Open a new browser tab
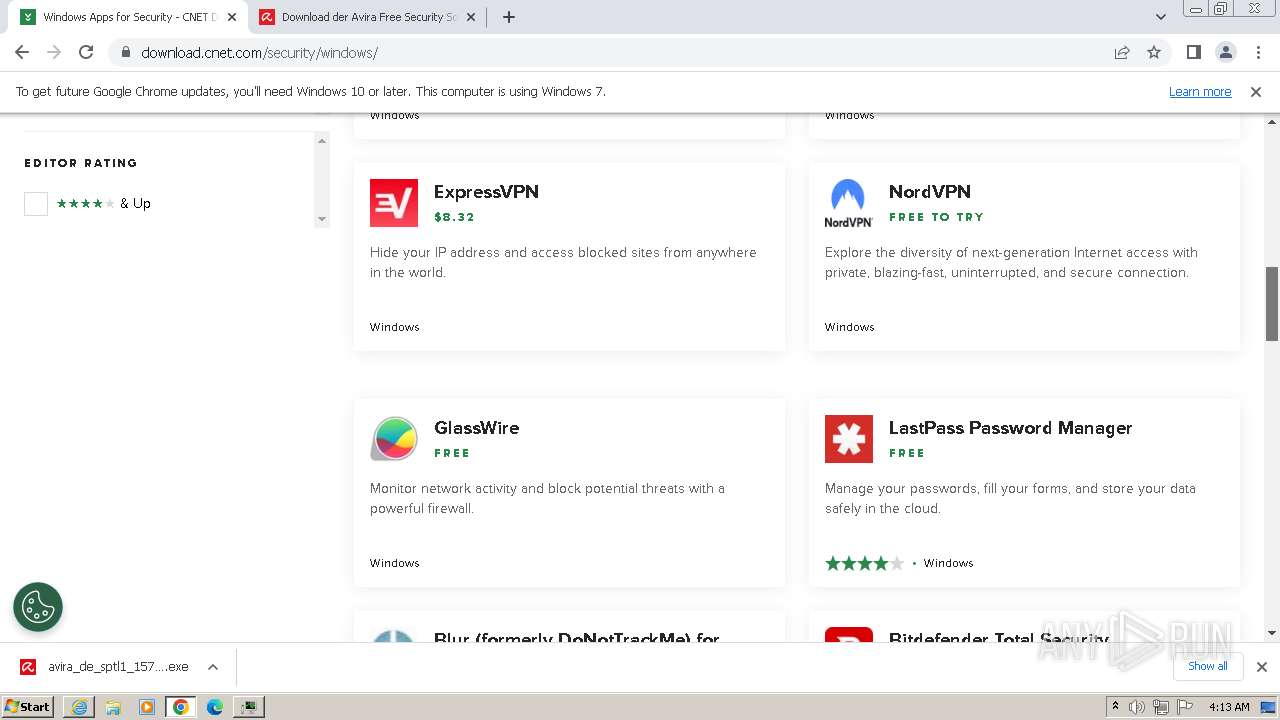 coord(508,17)
